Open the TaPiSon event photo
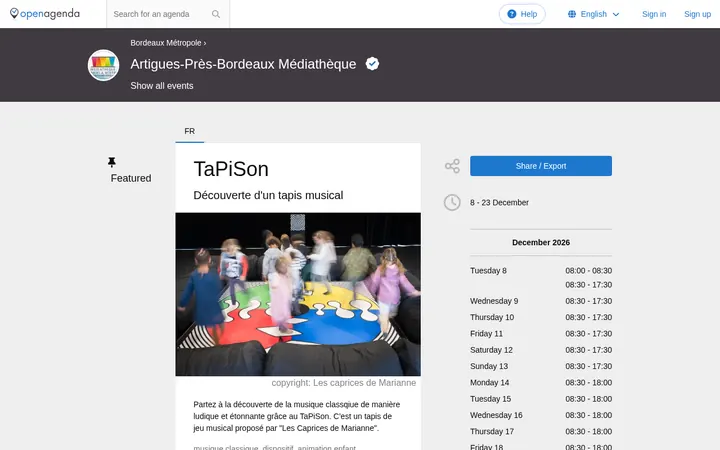Image resolution: width=720 pixels, height=450 pixels. [x=298, y=294]
